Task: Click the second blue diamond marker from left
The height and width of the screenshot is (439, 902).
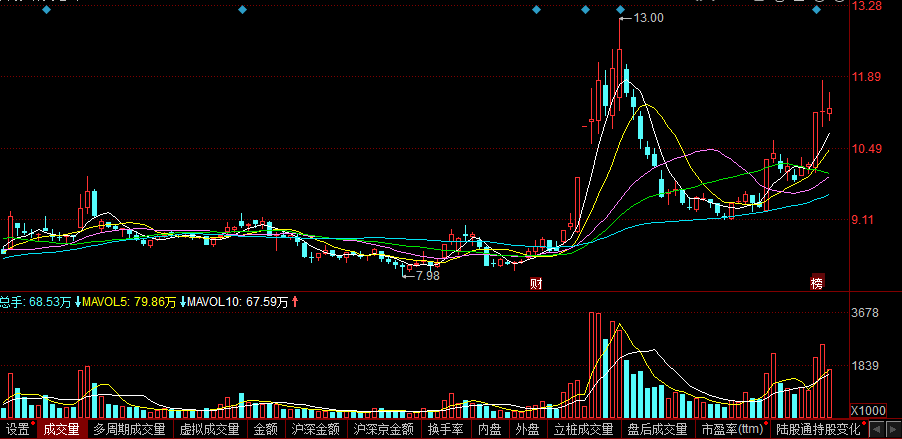Action: tap(242, 10)
